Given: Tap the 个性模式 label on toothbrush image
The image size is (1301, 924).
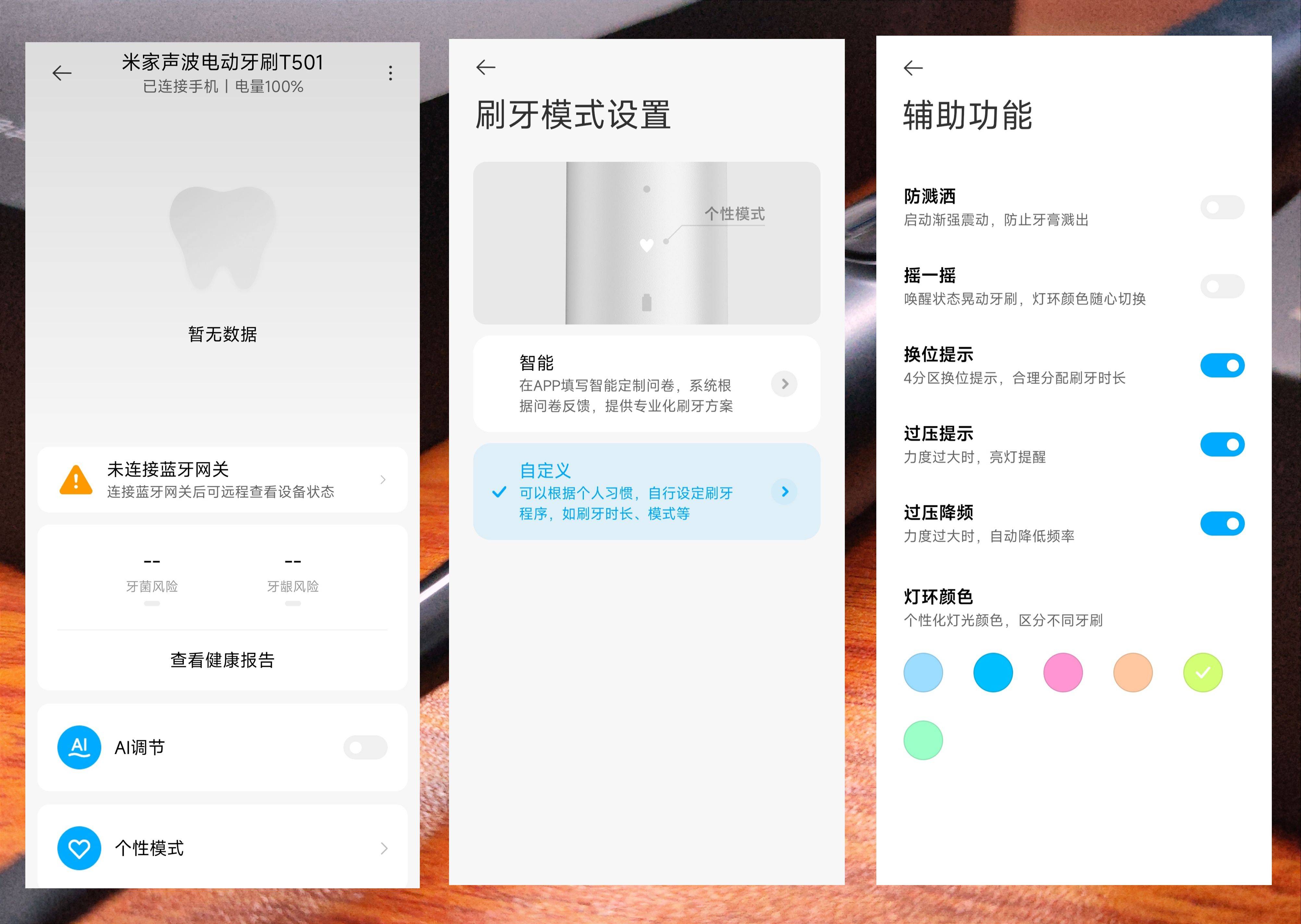Looking at the screenshot, I should (x=735, y=214).
